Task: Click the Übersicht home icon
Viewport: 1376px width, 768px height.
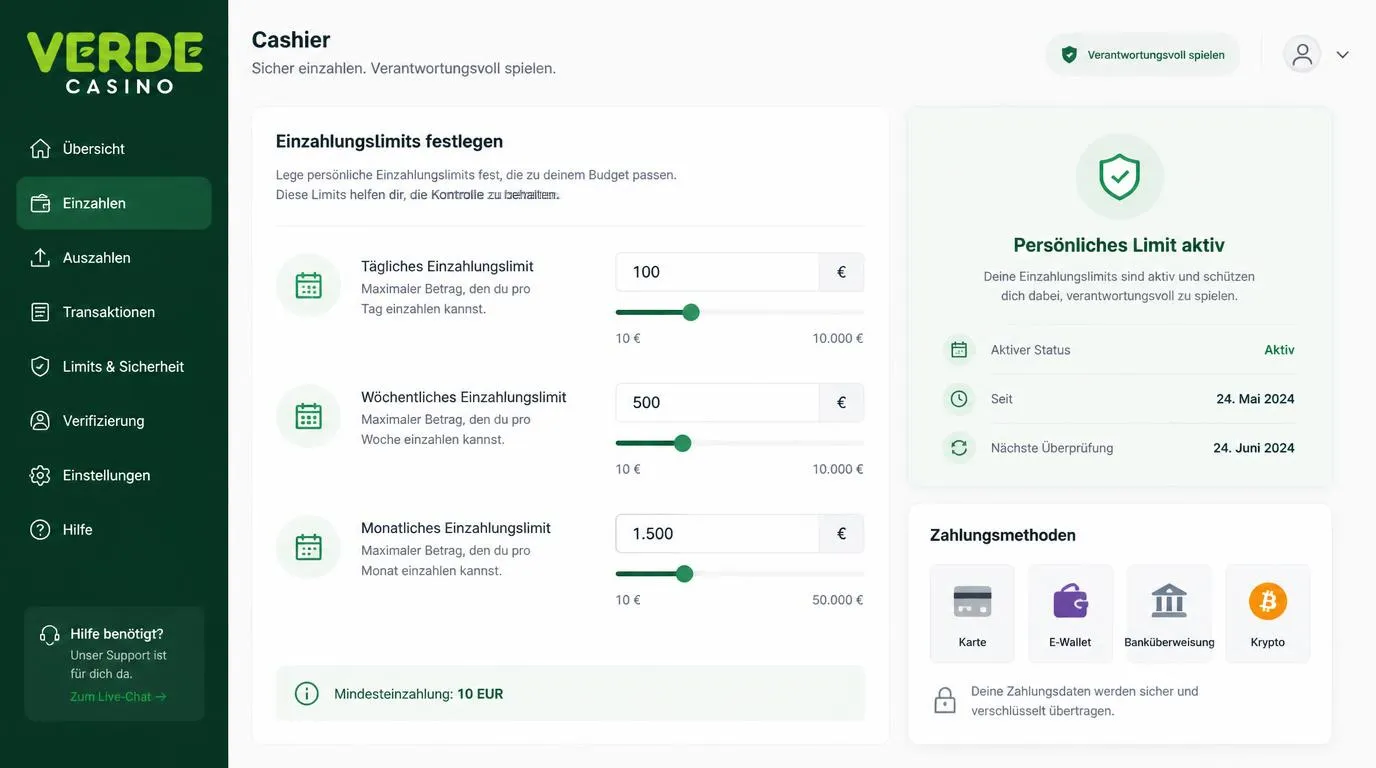Action: coord(40,149)
